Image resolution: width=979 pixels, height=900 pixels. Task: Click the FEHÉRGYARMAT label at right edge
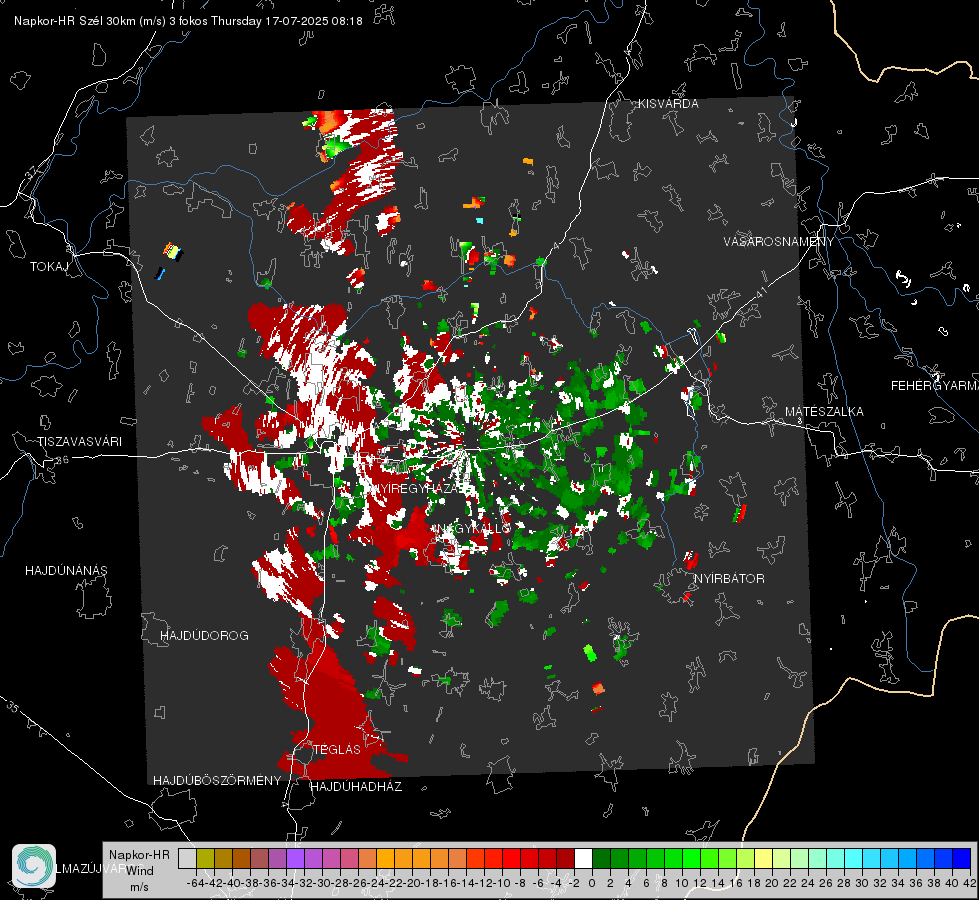coord(934,386)
